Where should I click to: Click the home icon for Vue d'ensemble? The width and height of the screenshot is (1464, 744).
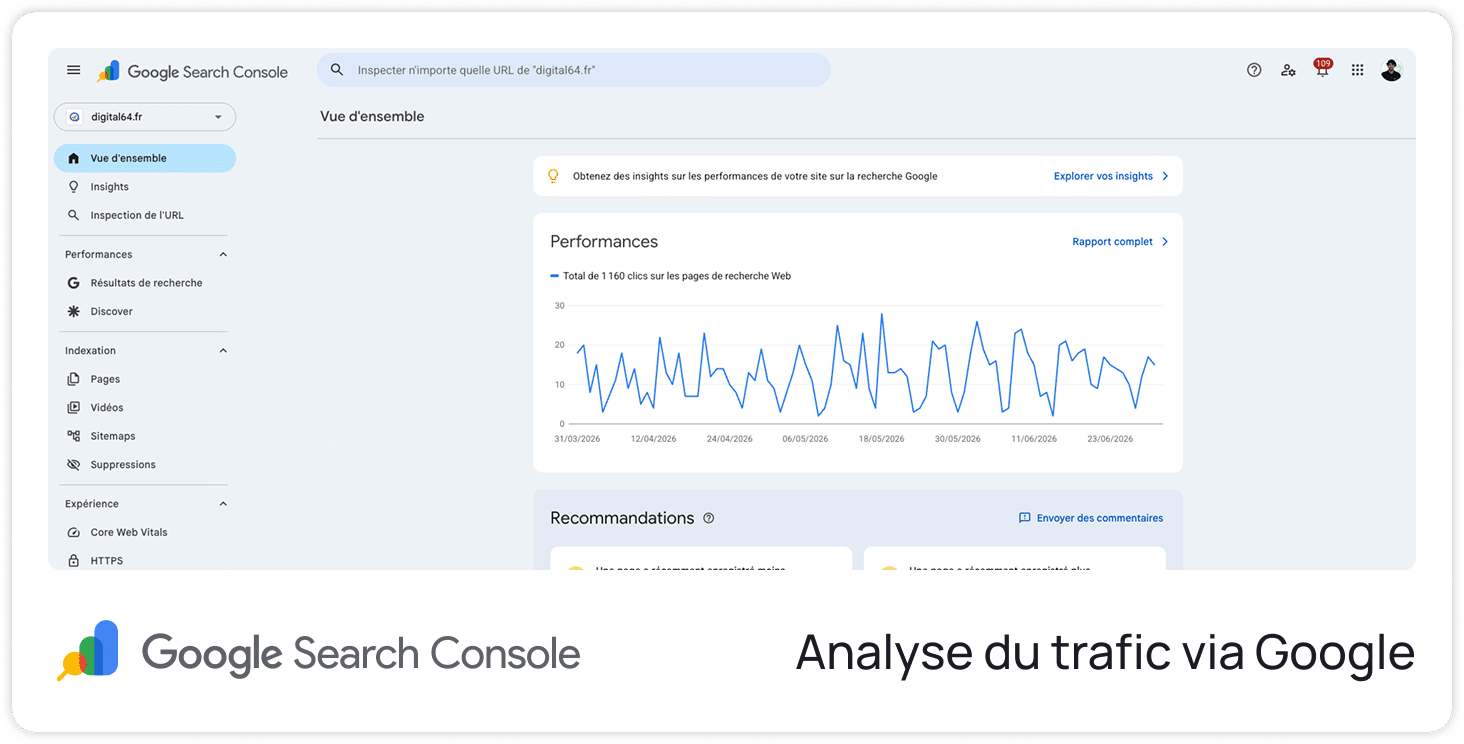pos(73,158)
